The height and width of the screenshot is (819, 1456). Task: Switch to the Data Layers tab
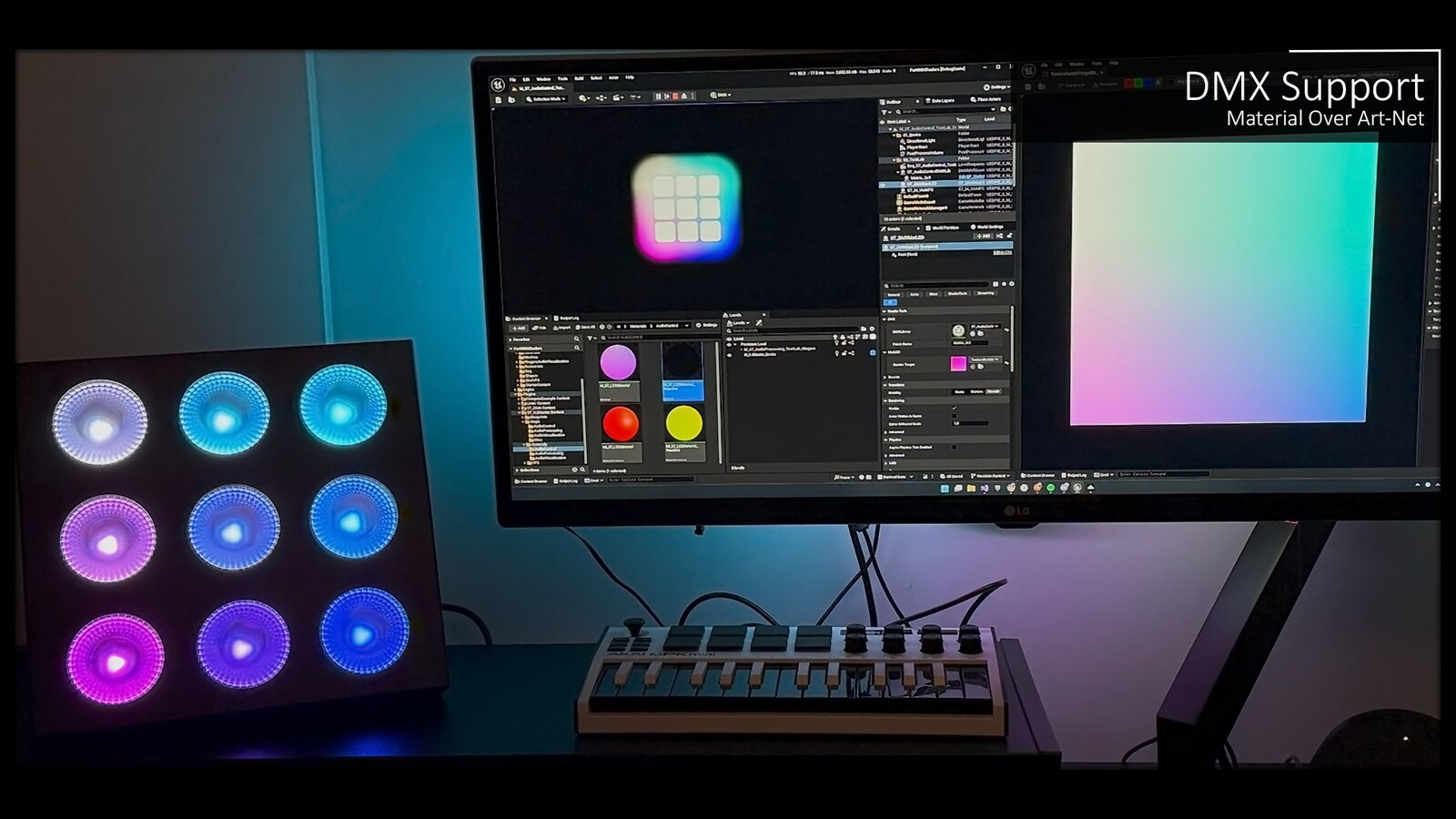pyautogui.click(x=941, y=101)
